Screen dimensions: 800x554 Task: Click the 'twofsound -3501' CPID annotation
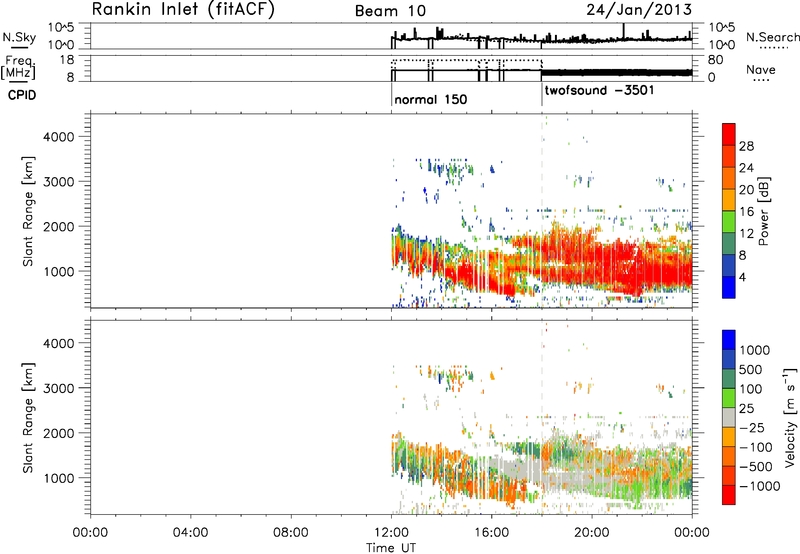(x=599, y=91)
